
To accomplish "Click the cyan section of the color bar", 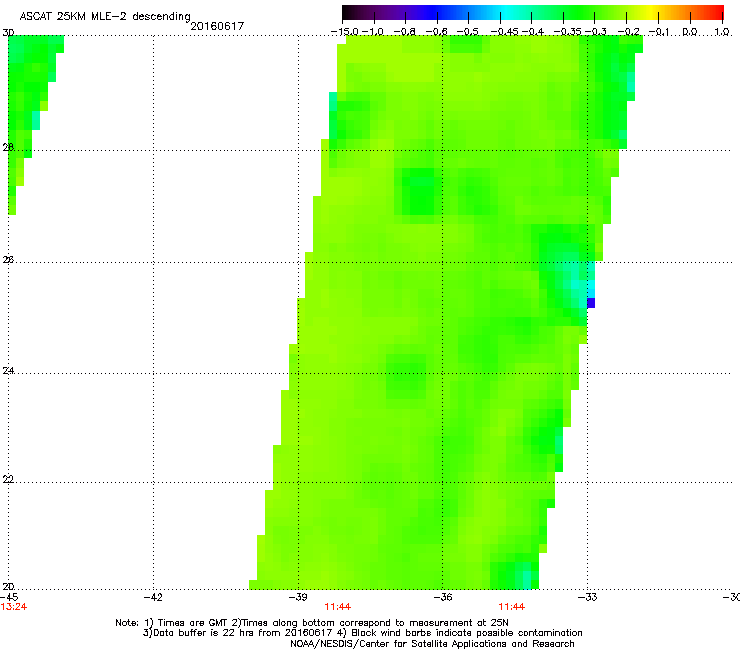I will click(x=504, y=13).
